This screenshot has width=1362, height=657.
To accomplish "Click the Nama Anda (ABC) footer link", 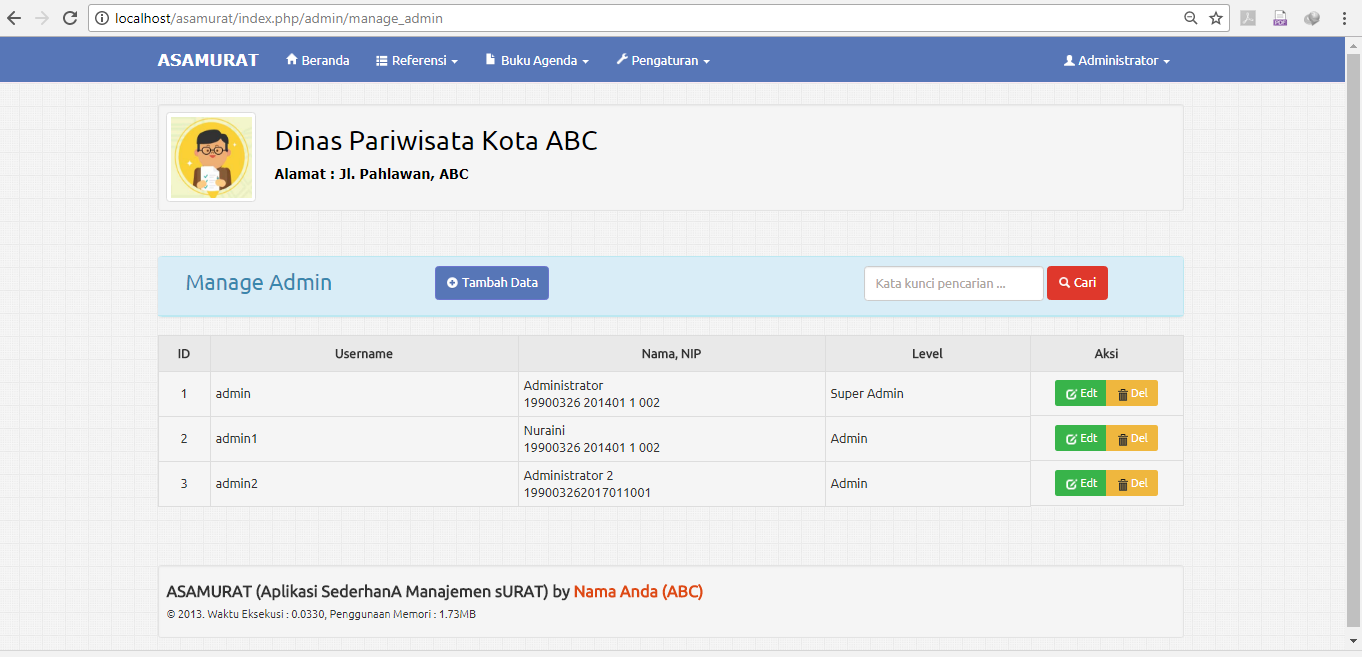I will tap(638, 591).
